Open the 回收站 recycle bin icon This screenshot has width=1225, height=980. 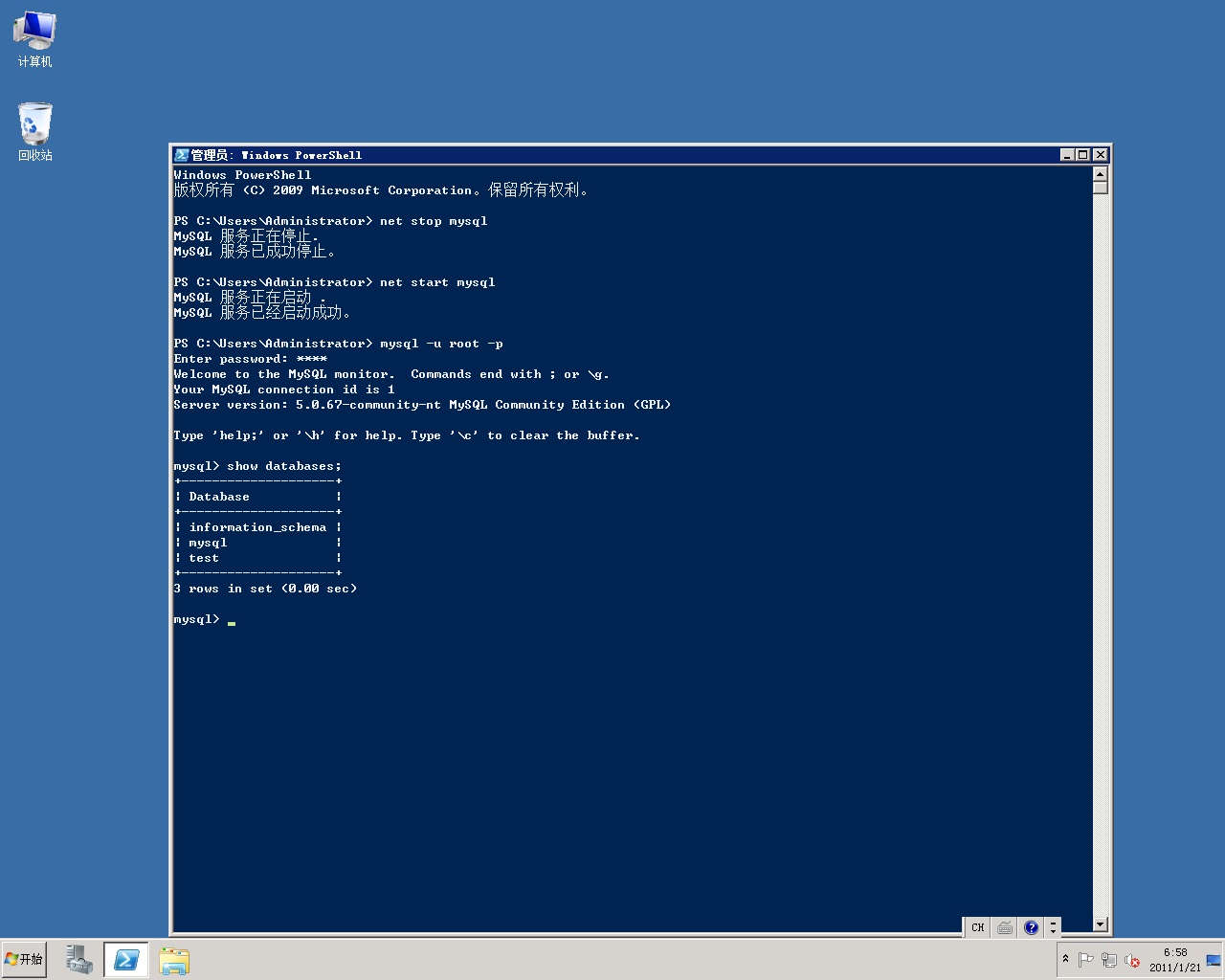pos(34,132)
